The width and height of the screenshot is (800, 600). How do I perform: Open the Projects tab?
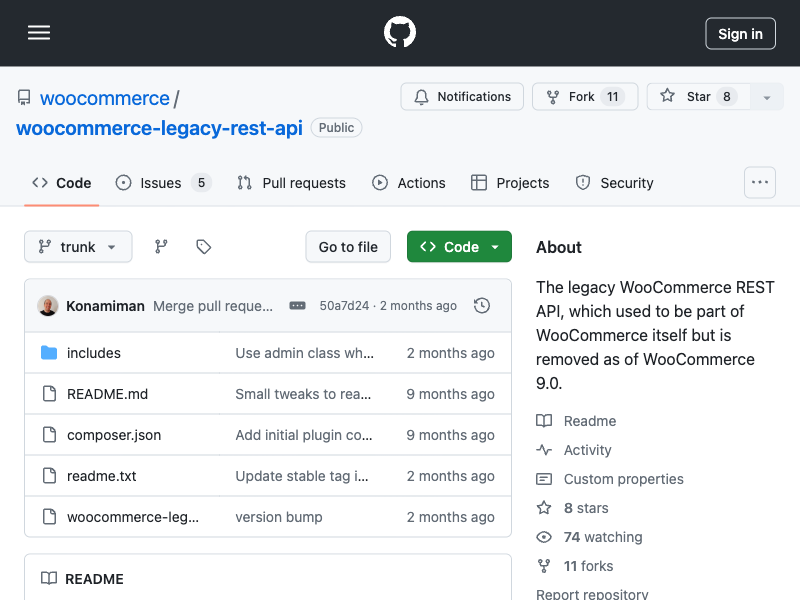[510, 183]
